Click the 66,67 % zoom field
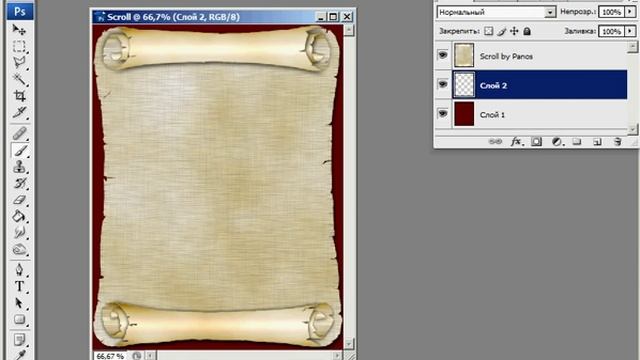 point(110,356)
